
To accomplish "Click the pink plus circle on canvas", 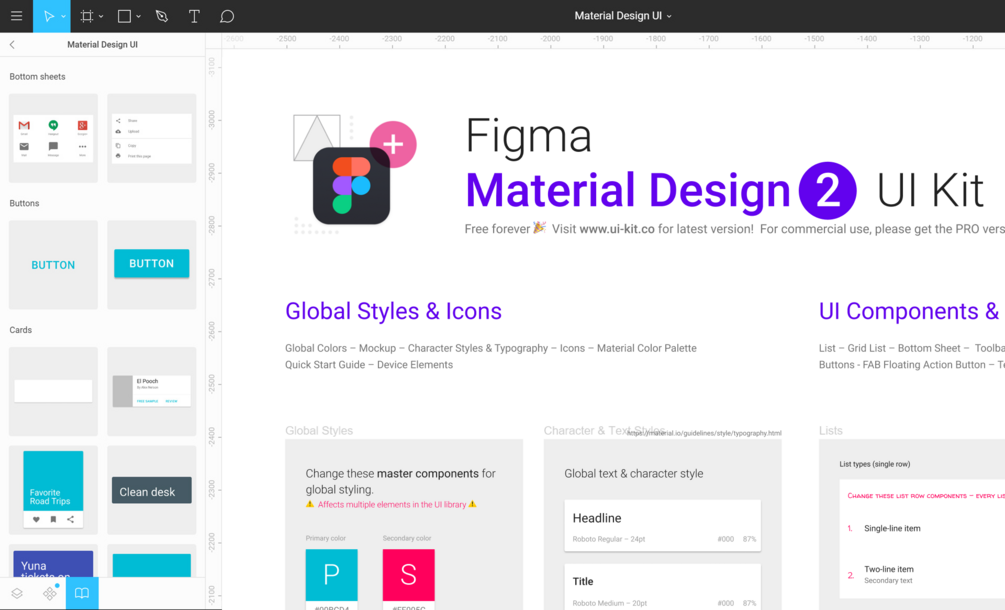I will (393, 144).
